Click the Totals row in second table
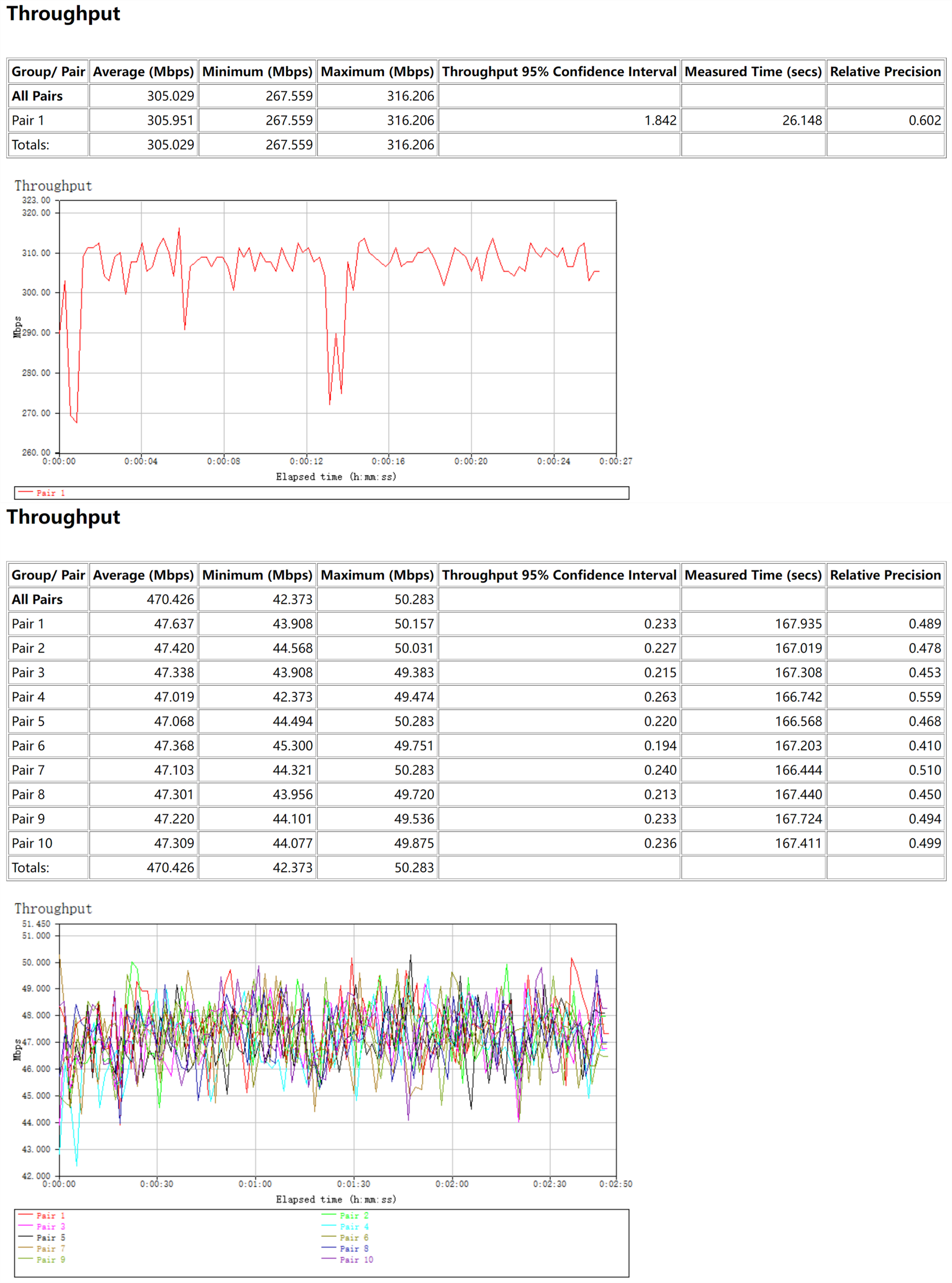This screenshot has width=952, height=1283. (x=31, y=867)
